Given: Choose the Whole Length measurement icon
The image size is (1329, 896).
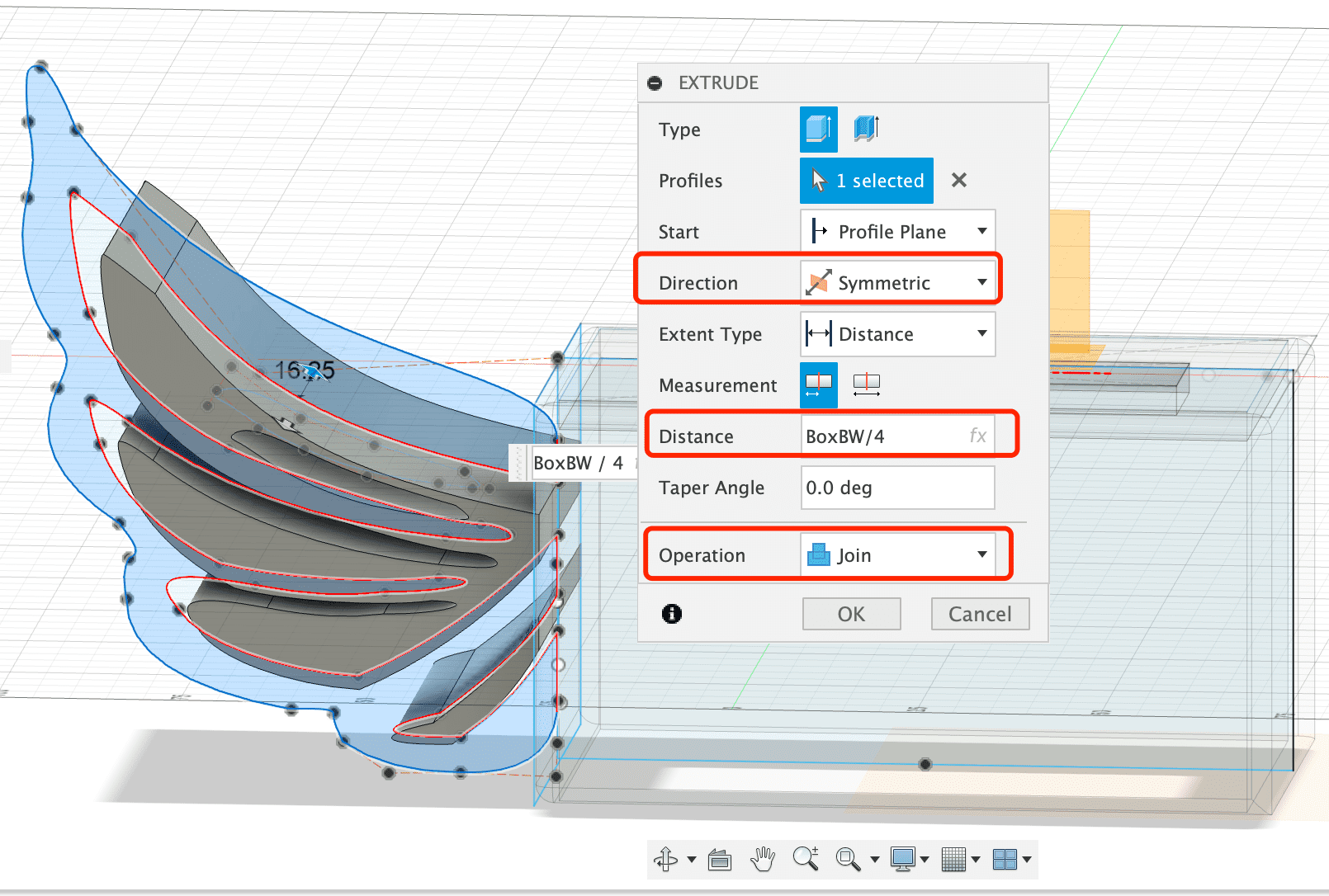Looking at the screenshot, I should tap(866, 384).
